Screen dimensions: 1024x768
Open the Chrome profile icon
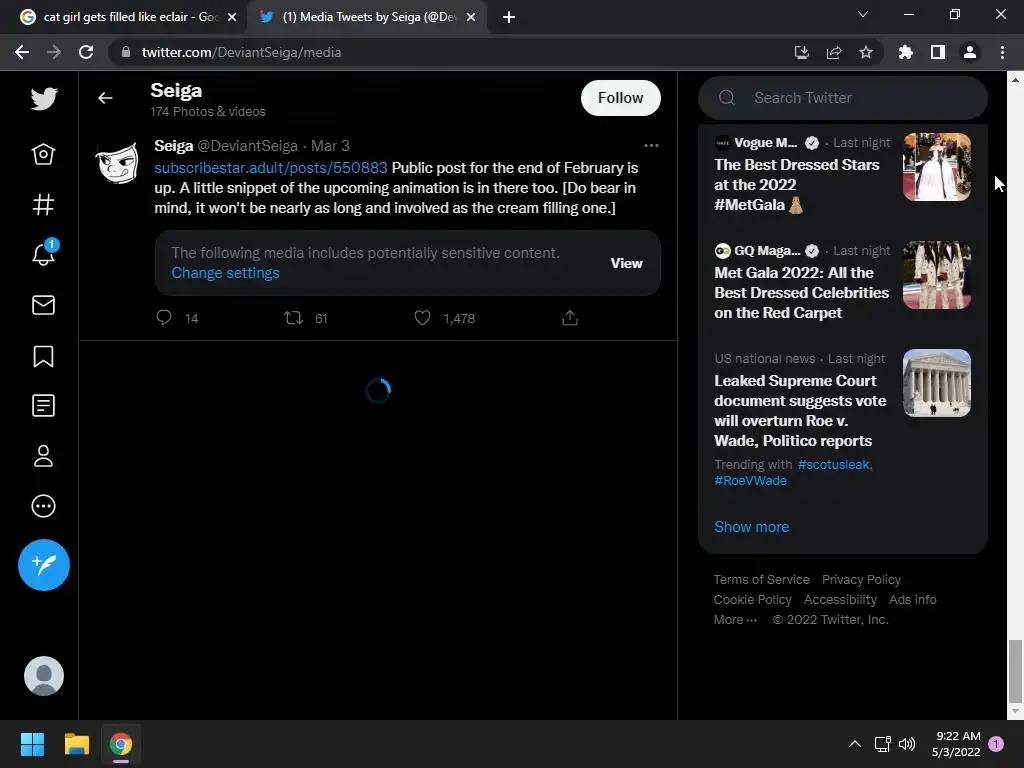coord(970,52)
